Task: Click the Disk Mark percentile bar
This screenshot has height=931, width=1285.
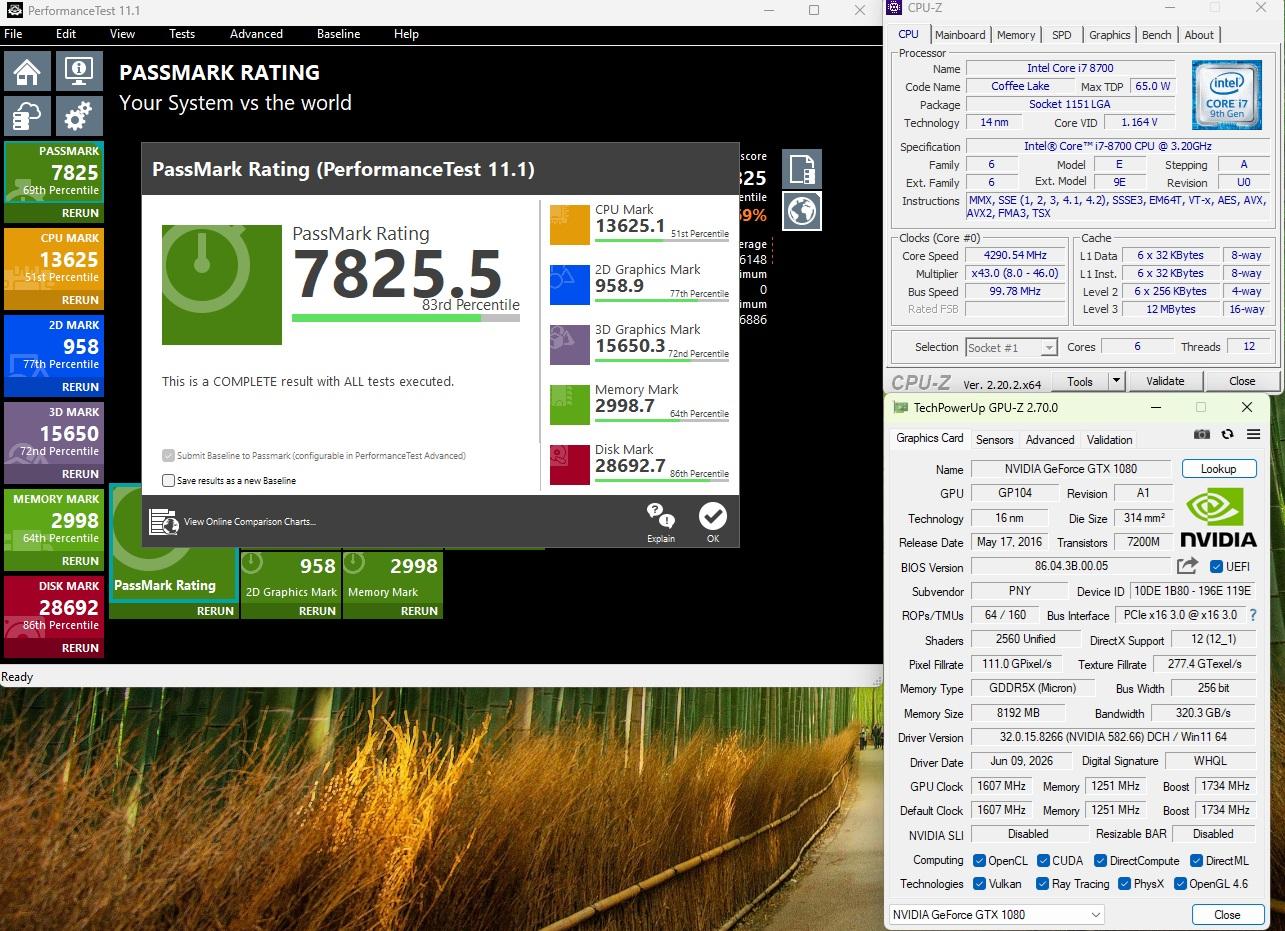Action: pos(661,480)
